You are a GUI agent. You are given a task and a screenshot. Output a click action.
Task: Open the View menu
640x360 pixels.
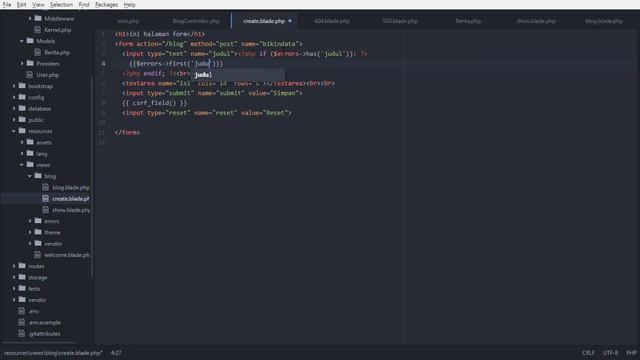[38, 4]
